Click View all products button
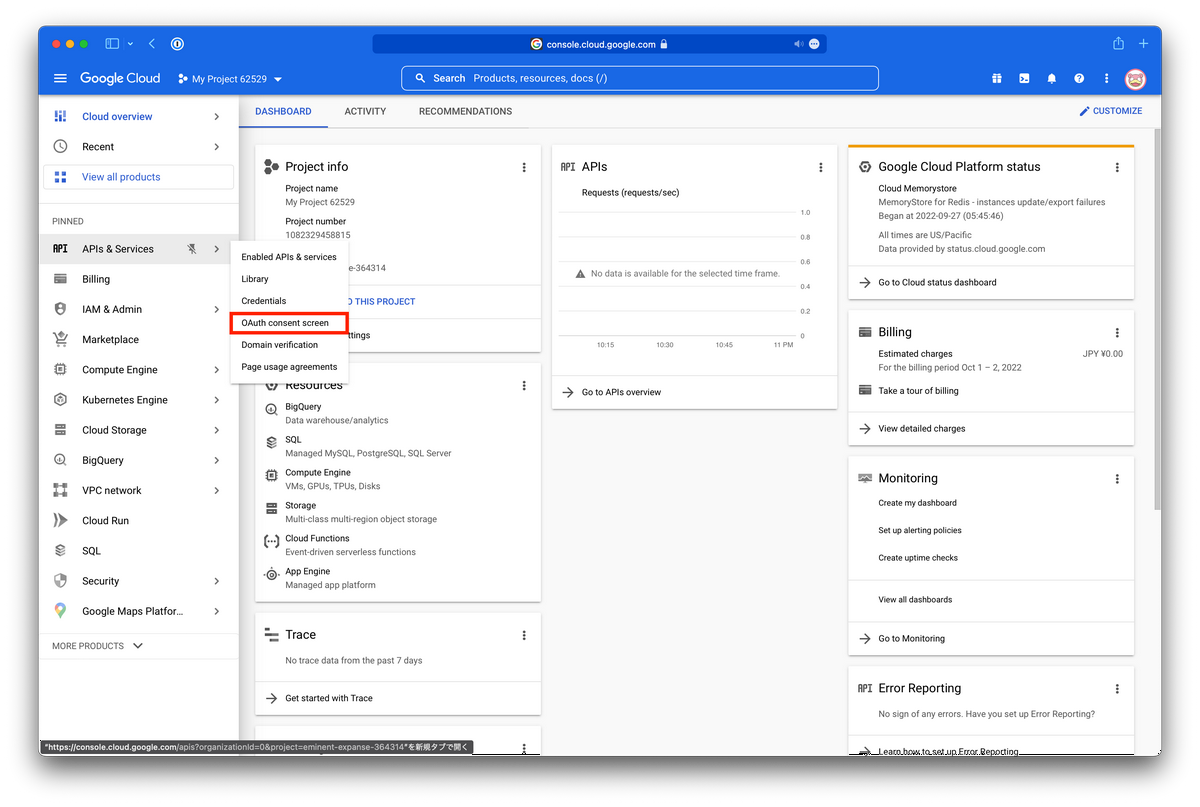The height and width of the screenshot is (807, 1200). tap(139, 177)
